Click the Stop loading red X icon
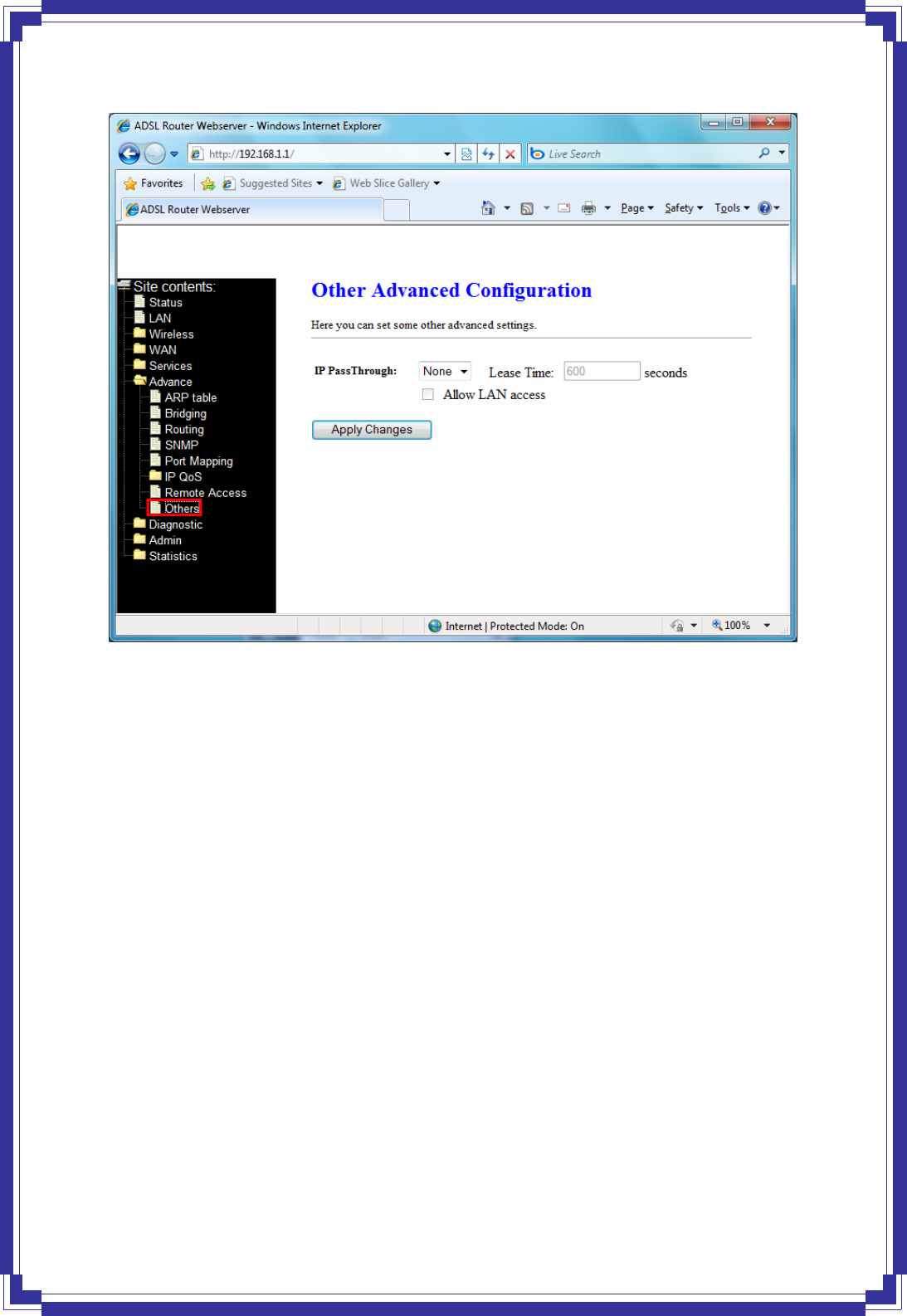 [510, 154]
